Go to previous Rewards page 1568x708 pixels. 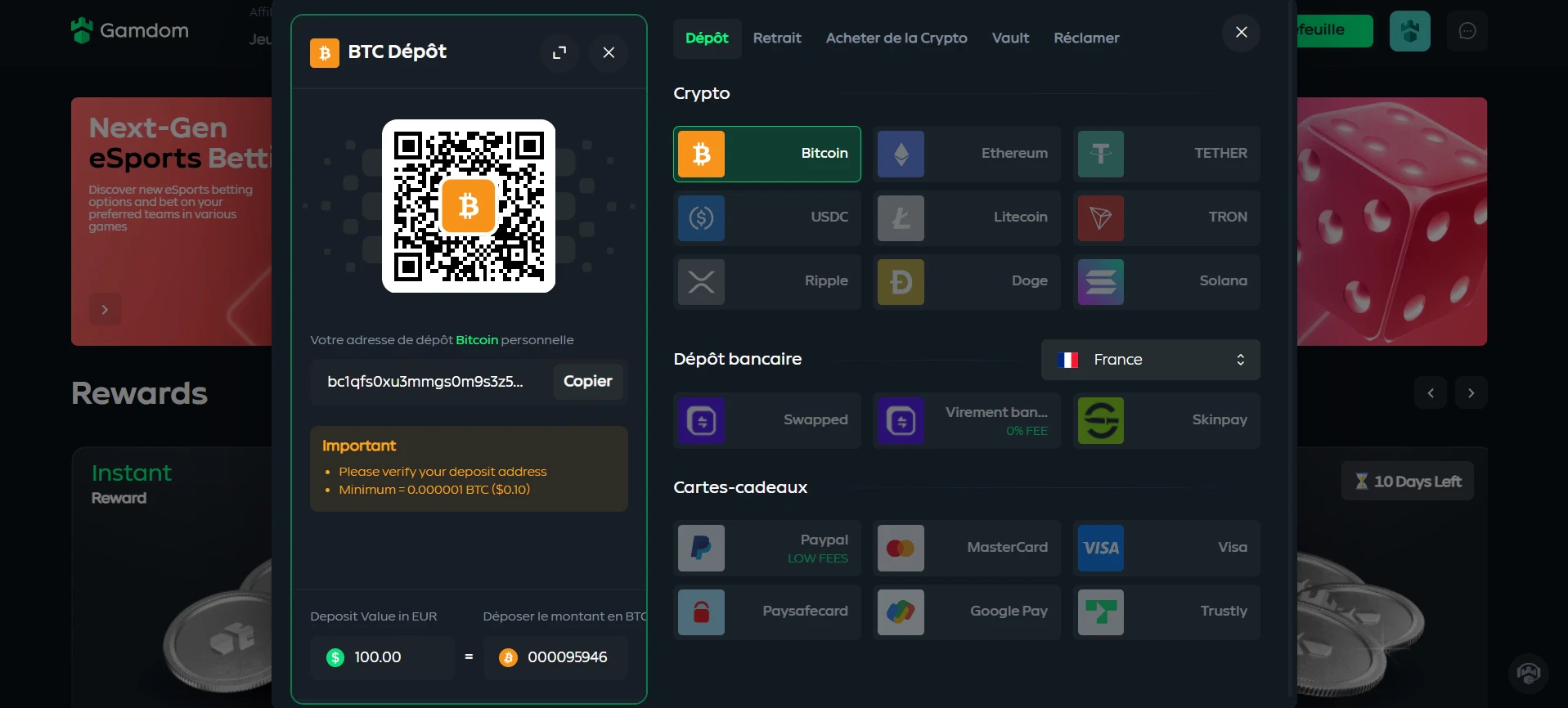[1431, 393]
